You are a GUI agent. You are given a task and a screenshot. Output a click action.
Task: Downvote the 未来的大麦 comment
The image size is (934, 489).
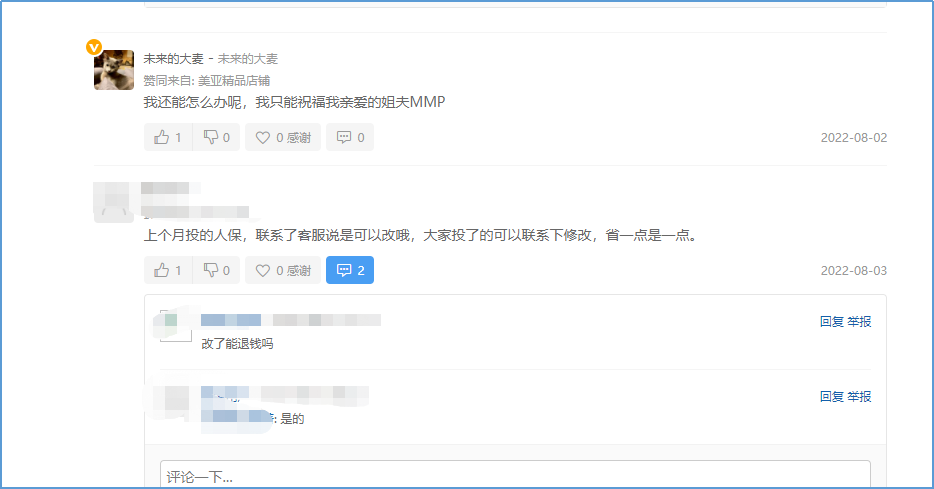216,137
